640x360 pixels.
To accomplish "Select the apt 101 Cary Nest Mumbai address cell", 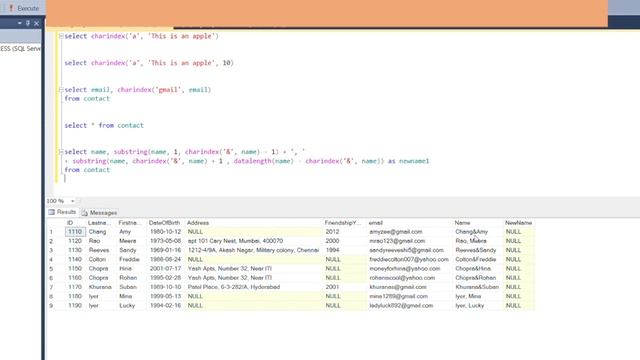I will pyautogui.click(x=253, y=241).
